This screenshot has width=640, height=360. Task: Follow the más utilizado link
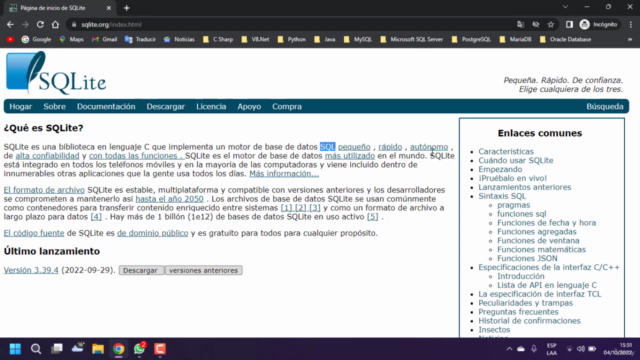(x=350, y=156)
